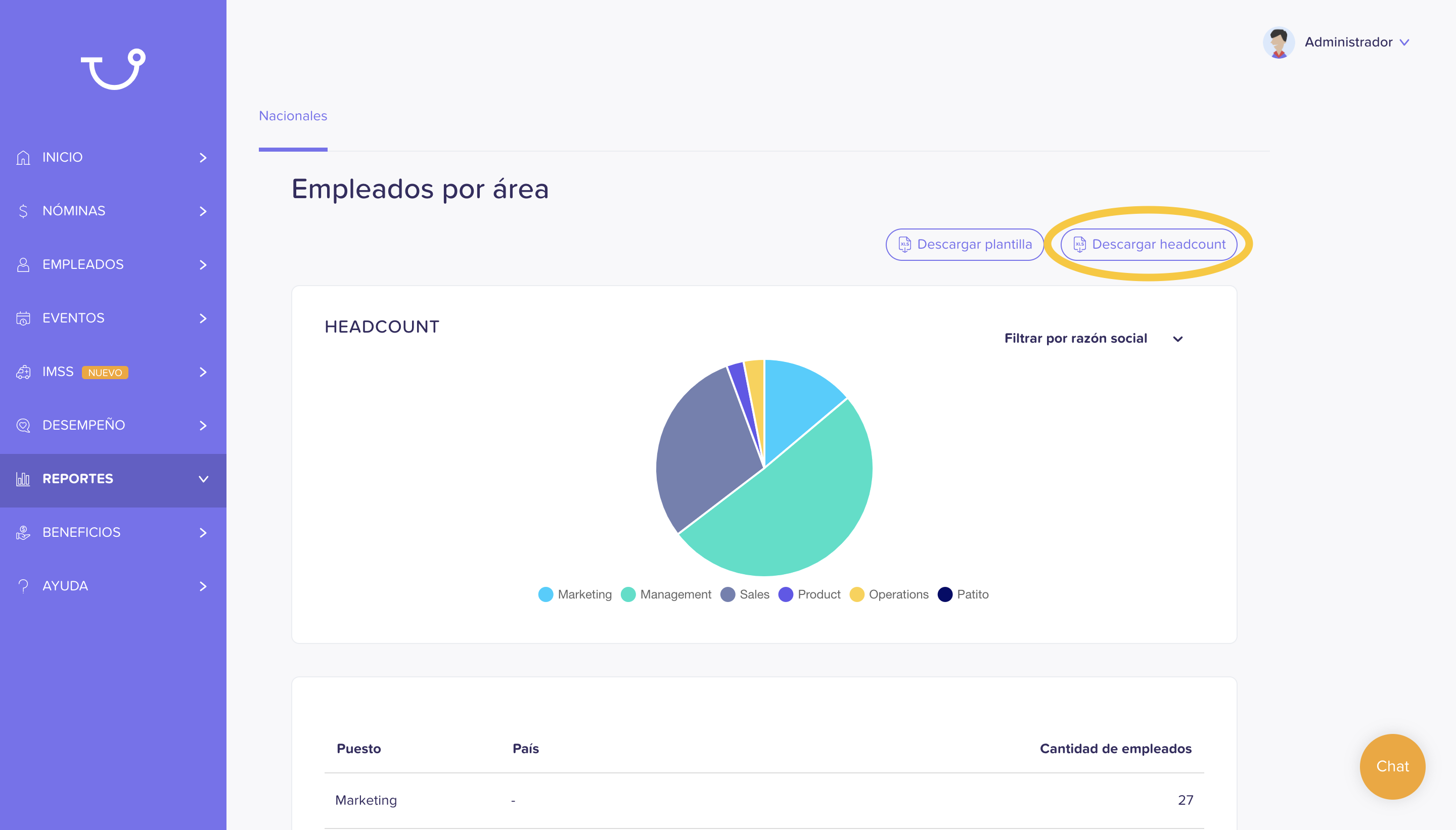Screen dimensions: 1456x830
Task: Toggle the Marketing legend item
Action: tap(575, 594)
